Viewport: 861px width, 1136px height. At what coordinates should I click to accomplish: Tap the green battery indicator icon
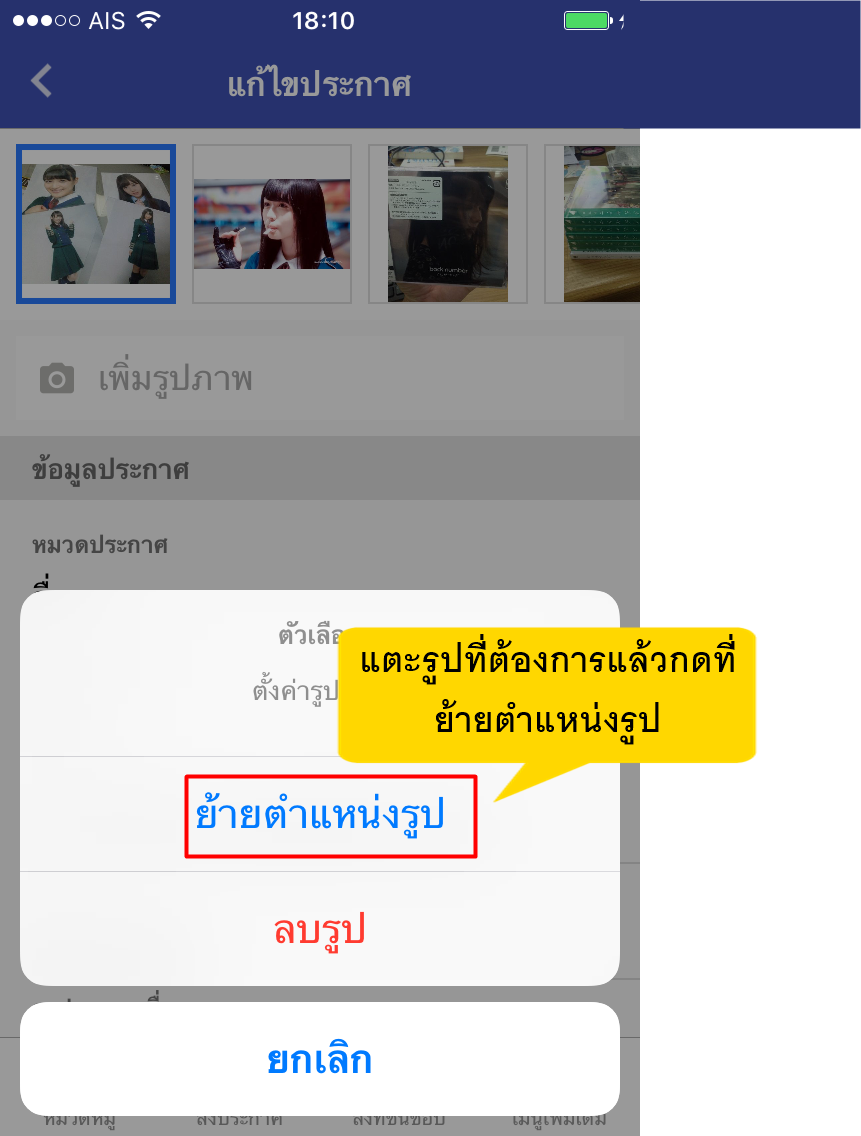click(x=588, y=20)
